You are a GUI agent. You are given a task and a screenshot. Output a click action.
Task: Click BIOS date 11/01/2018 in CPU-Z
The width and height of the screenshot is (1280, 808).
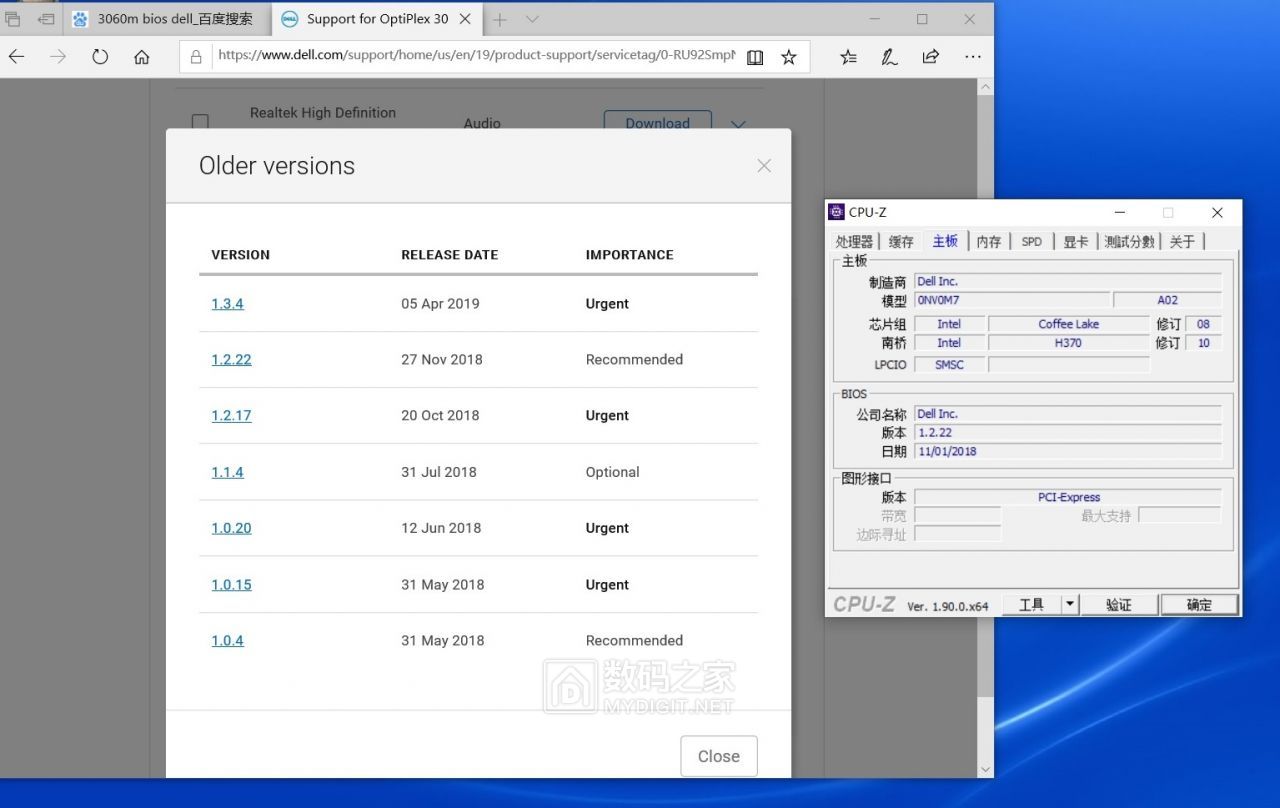[1068, 451]
